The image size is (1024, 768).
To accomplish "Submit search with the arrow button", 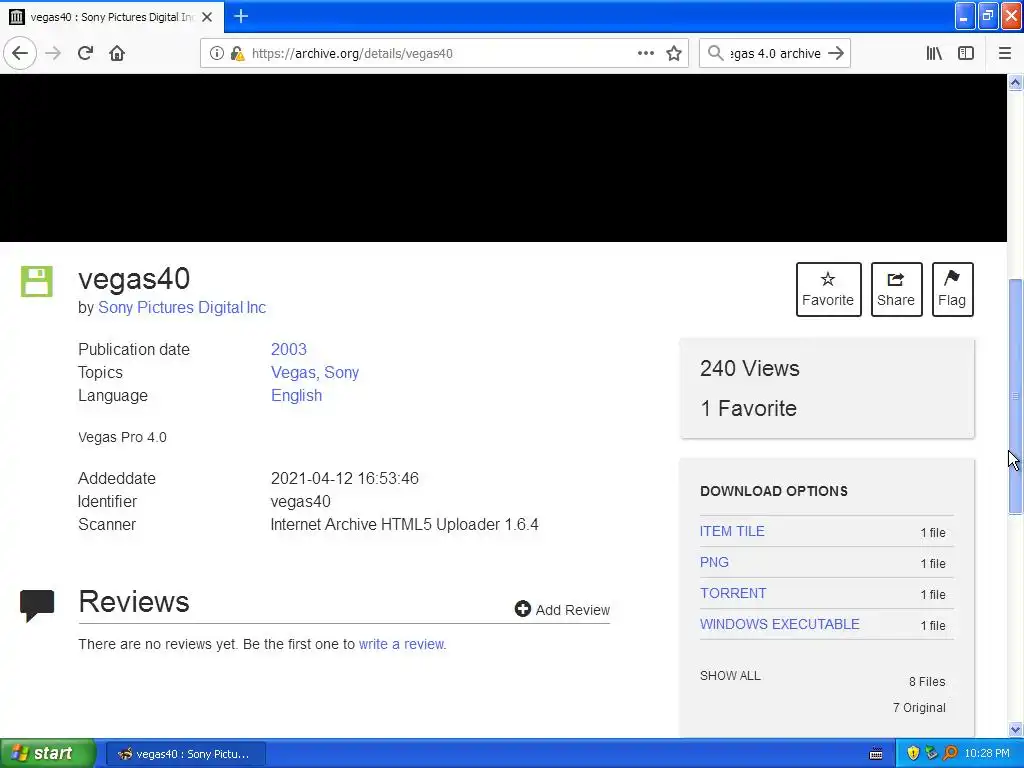I will 836,54.
